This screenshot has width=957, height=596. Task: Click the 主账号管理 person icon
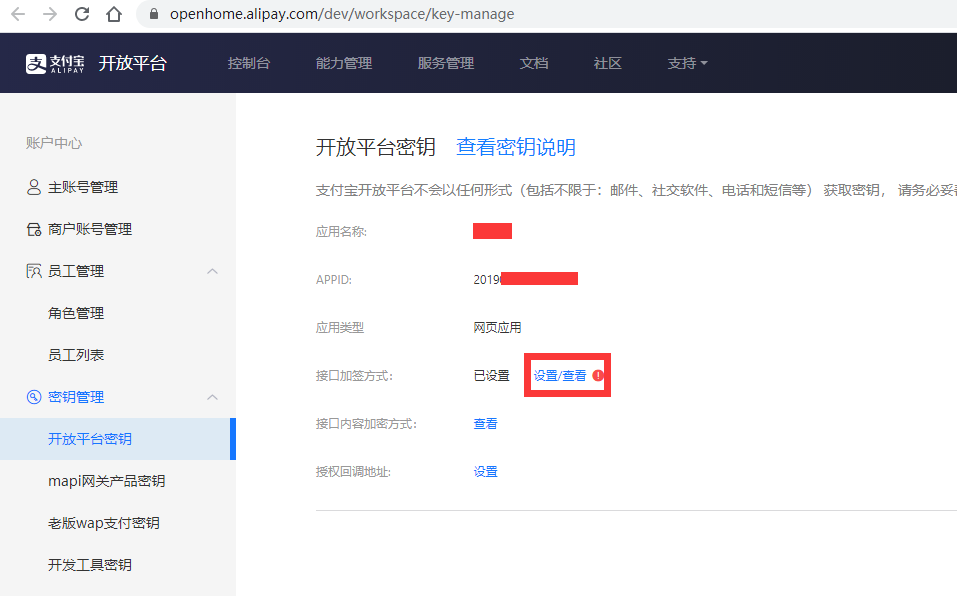pyautogui.click(x=34, y=187)
